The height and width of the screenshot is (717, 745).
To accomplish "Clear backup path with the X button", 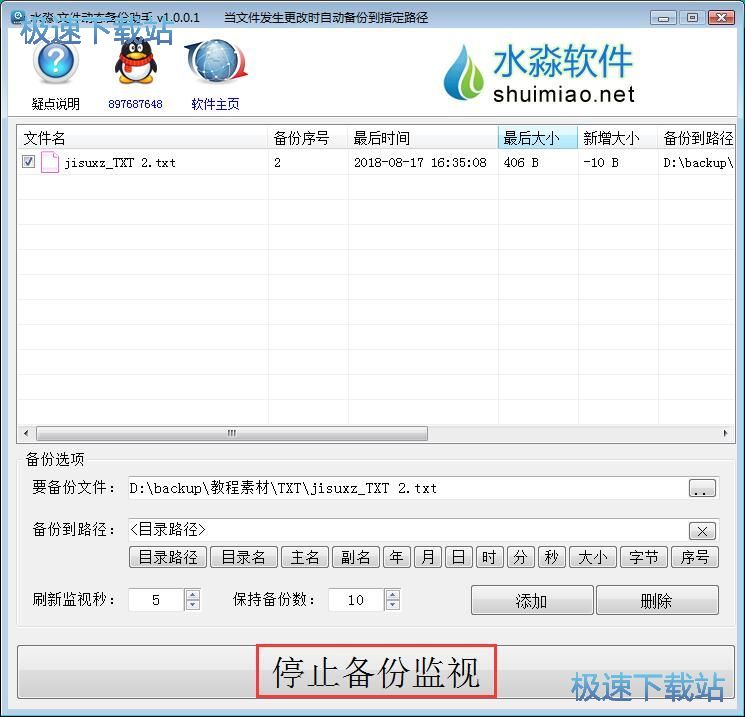I will pos(702,531).
